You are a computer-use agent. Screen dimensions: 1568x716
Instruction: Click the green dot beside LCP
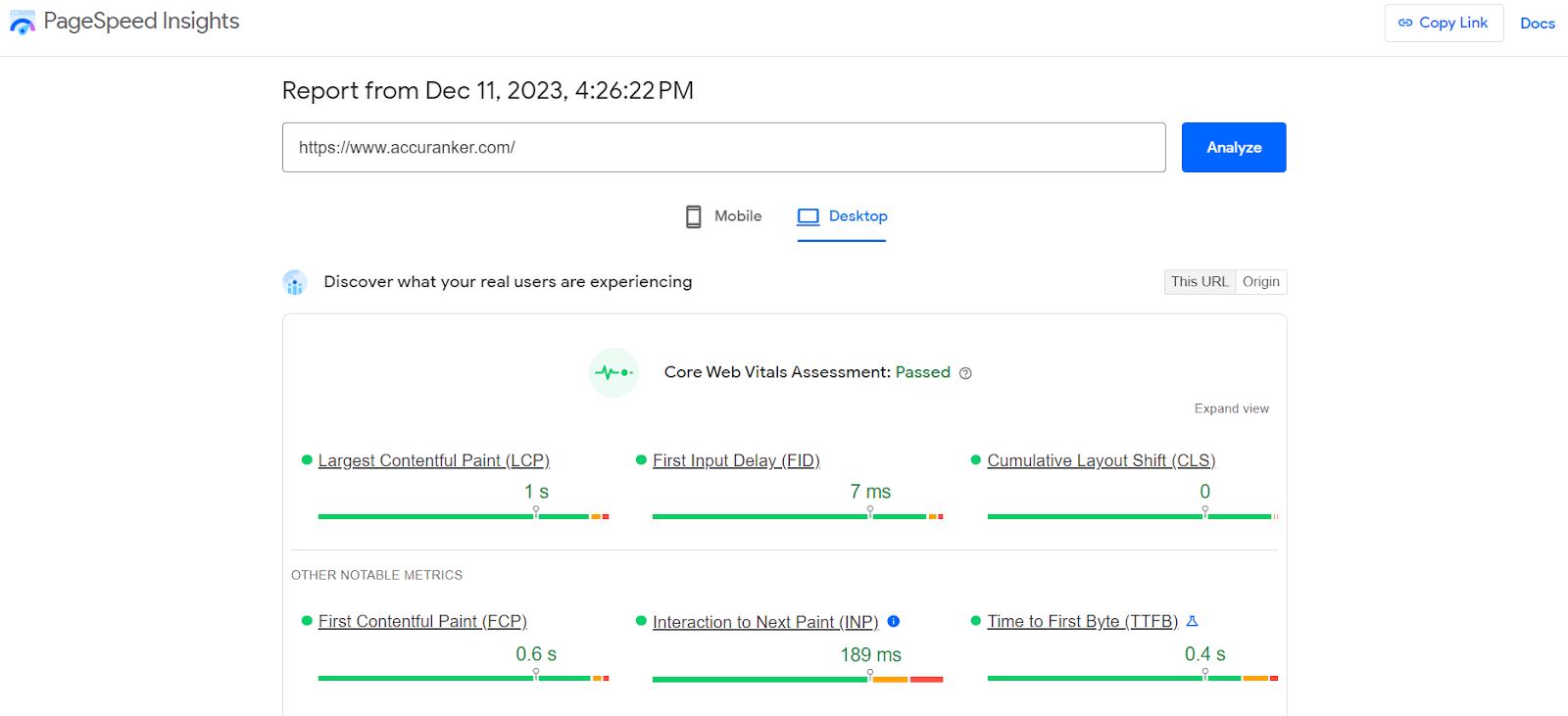[x=307, y=459]
